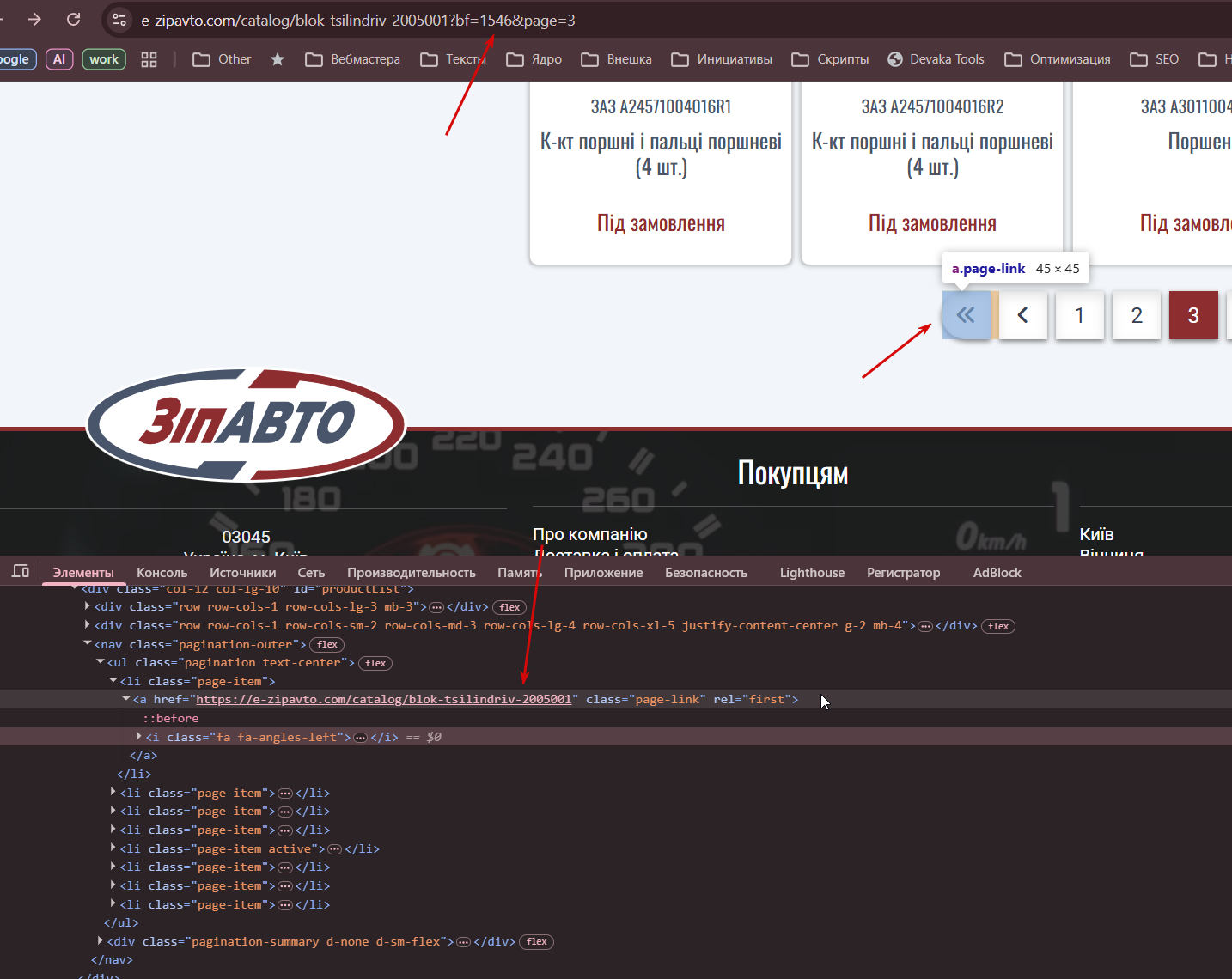Expand the div with class mb-3
The height and width of the screenshot is (979, 1232).
click(x=88, y=606)
